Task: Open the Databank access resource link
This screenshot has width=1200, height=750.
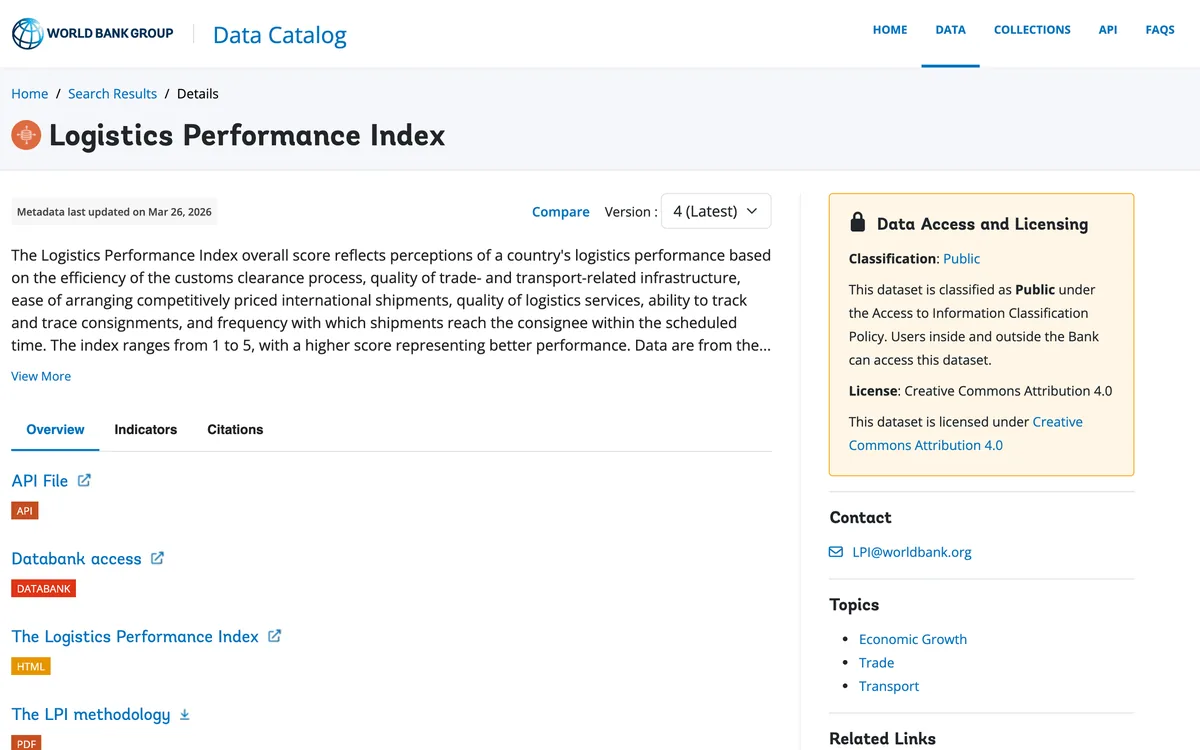Action: pos(76,558)
